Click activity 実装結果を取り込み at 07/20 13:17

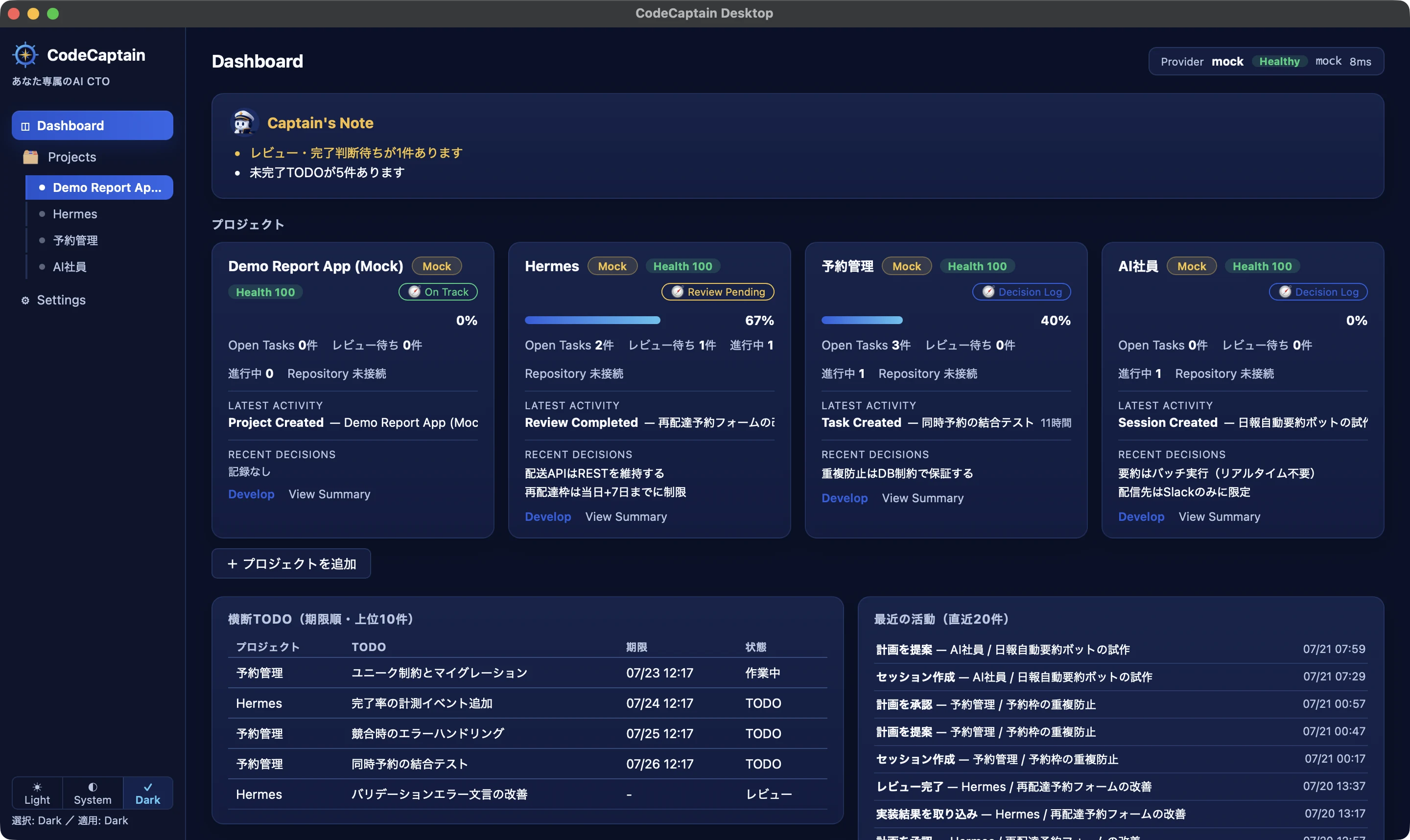(x=1120, y=814)
